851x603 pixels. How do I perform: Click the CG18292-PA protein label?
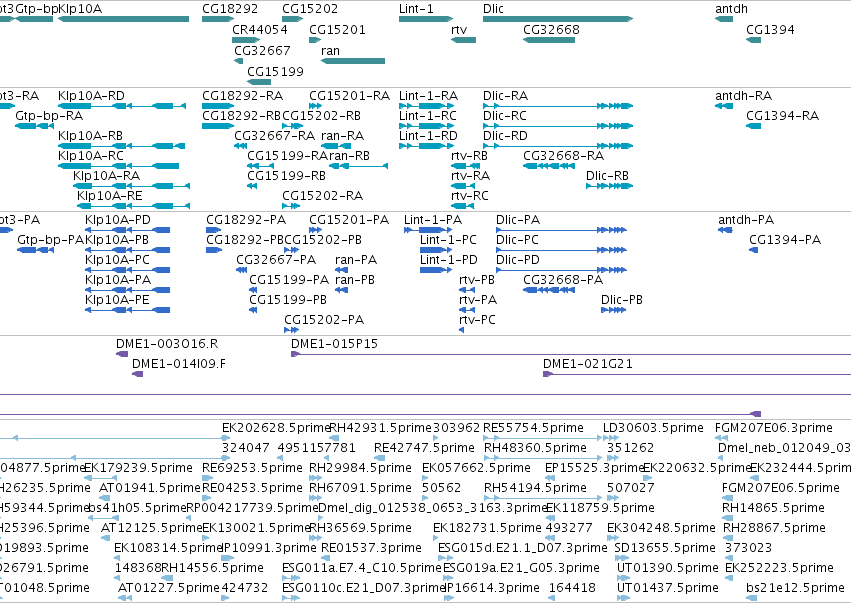pos(246,220)
